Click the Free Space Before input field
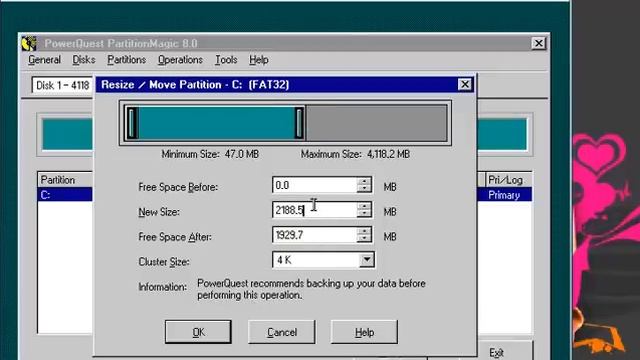This screenshot has height=360, width=640. 314,185
